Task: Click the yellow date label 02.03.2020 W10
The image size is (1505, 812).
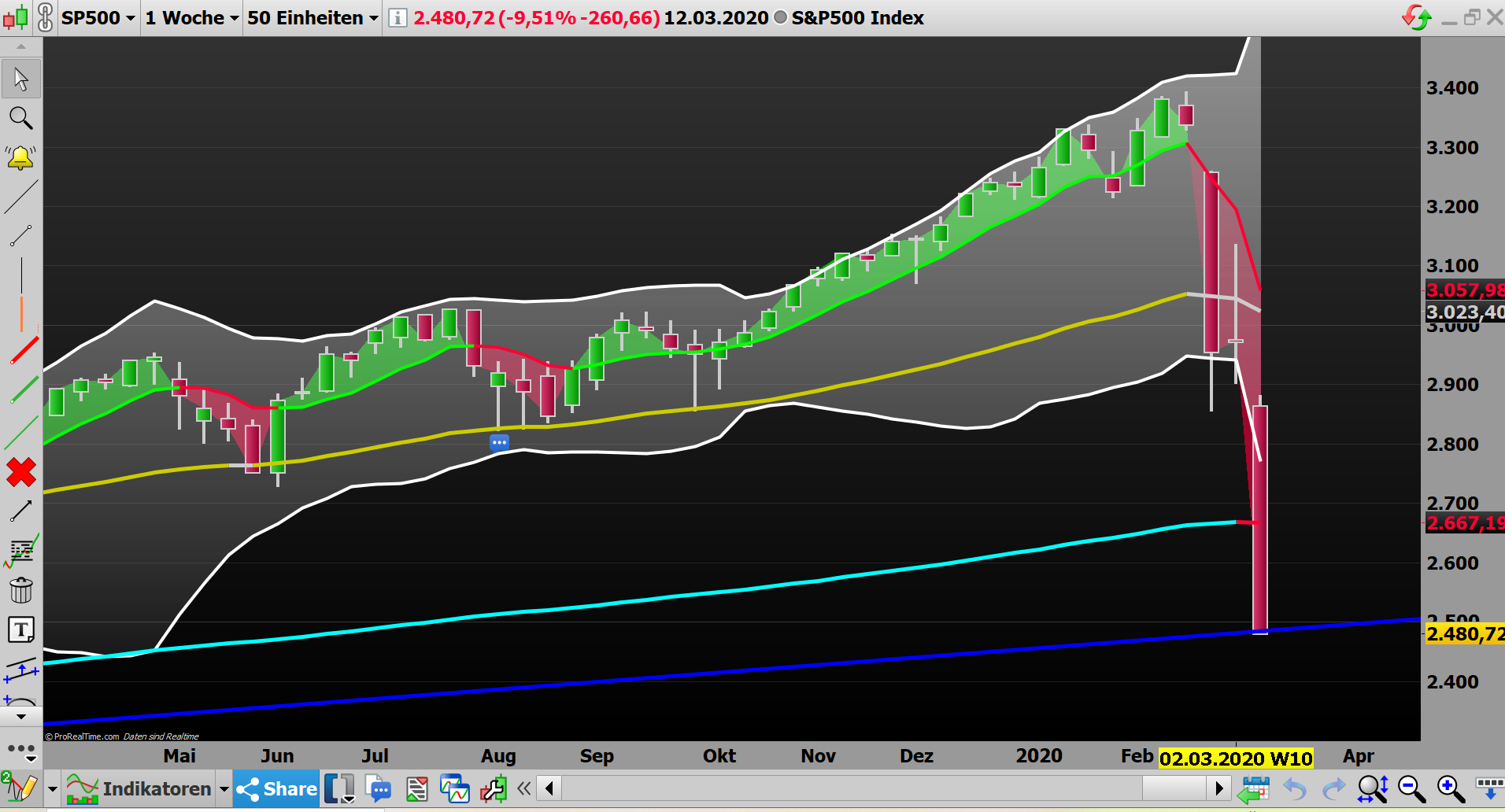Action: tap(1237, 758)
